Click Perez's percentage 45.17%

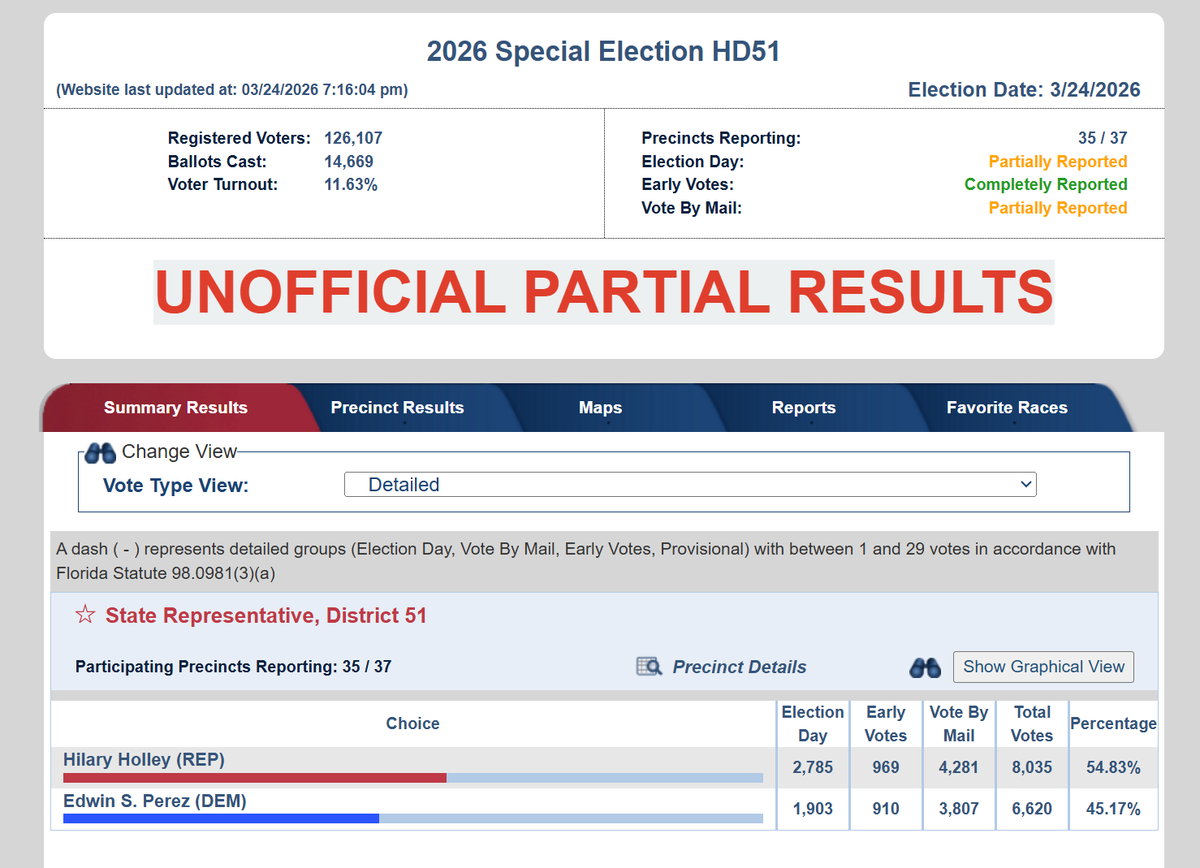click(1113, 809)
